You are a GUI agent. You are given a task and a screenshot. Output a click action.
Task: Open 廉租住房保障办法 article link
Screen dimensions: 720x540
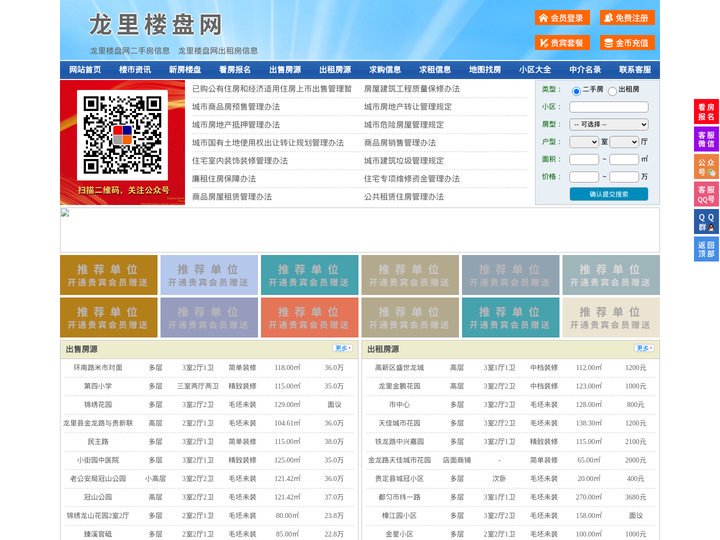click(x=224, y=179)
